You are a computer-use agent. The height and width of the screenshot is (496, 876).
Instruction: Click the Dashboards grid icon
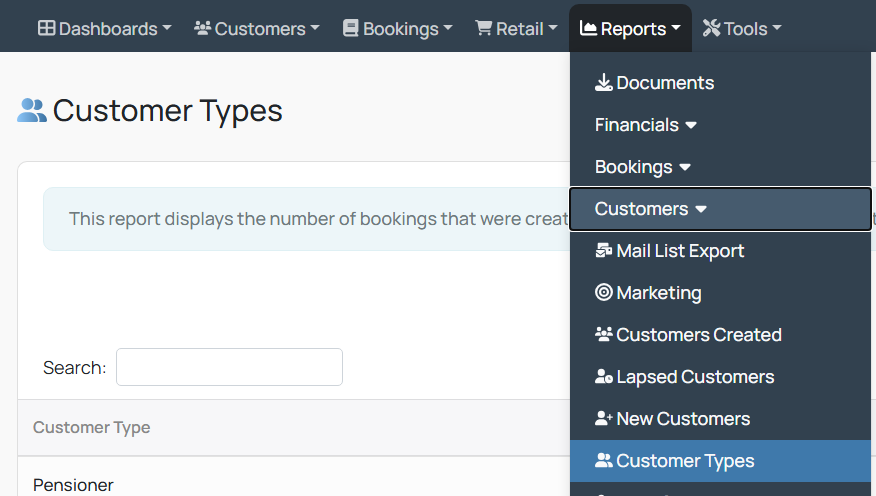coord(46,28)
